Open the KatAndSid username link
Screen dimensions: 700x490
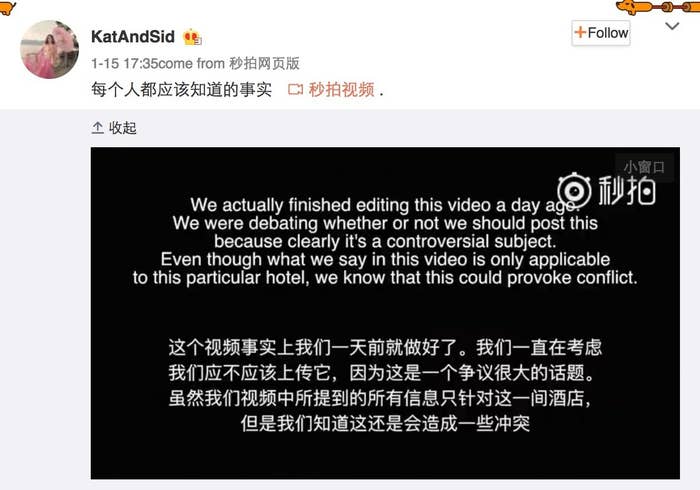pos(133,37)
